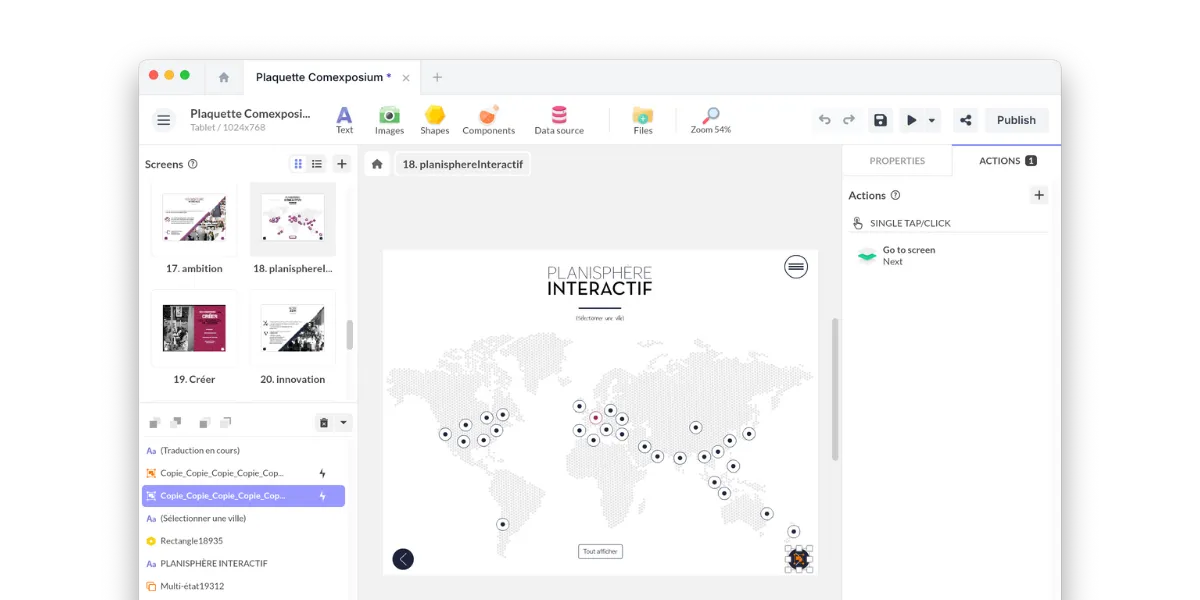Switch screens list to list view

pyautogui.click(x=316, y=163)
